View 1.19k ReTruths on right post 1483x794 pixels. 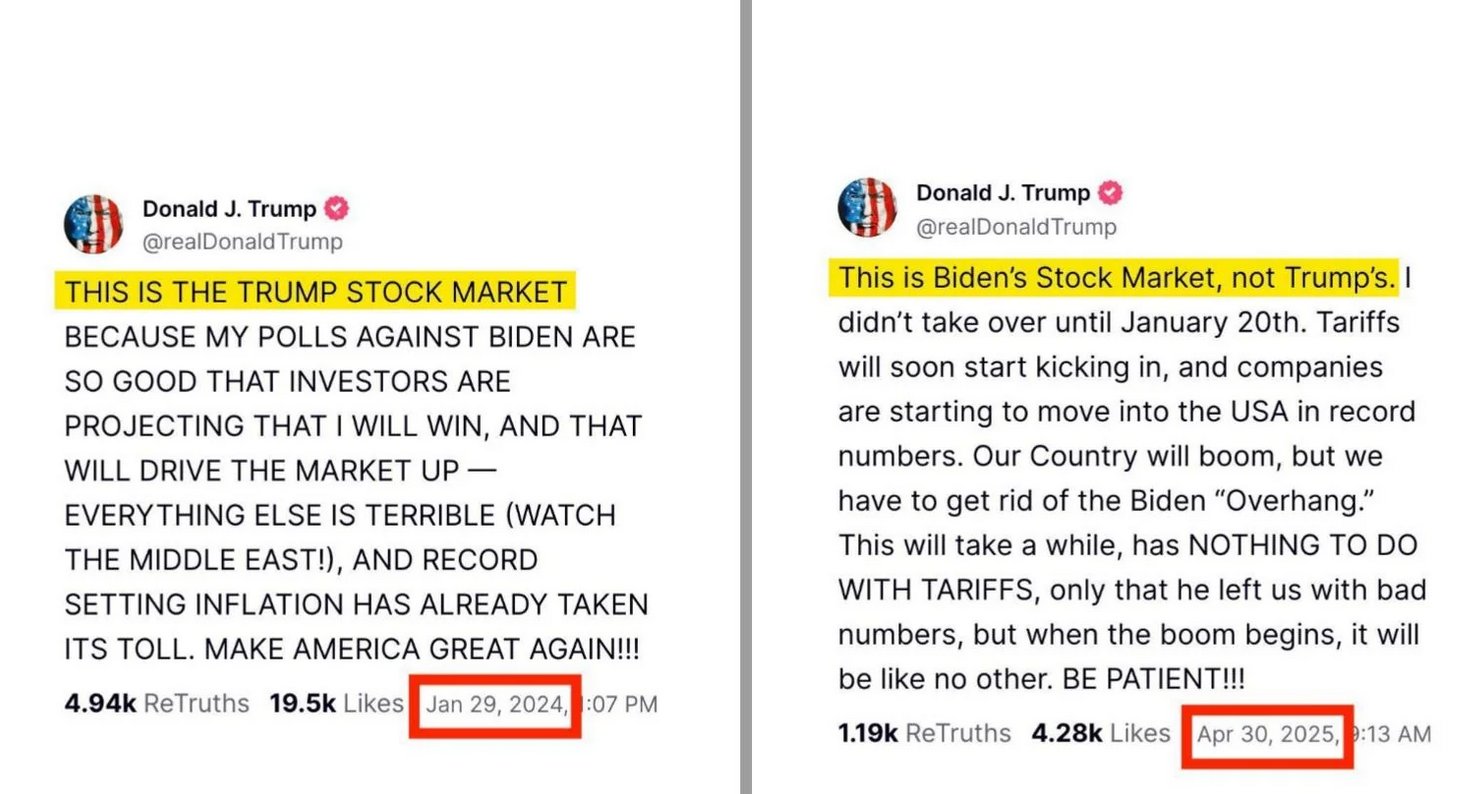tap(925, 733)
